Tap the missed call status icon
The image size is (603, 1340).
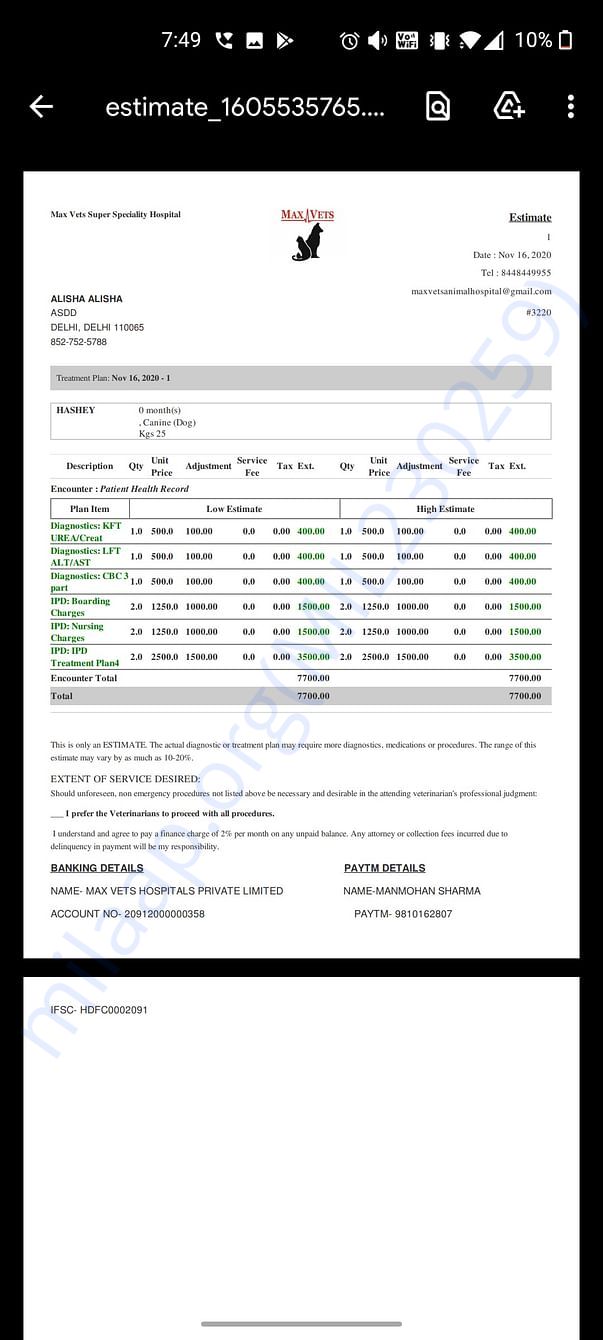point(224,41)
